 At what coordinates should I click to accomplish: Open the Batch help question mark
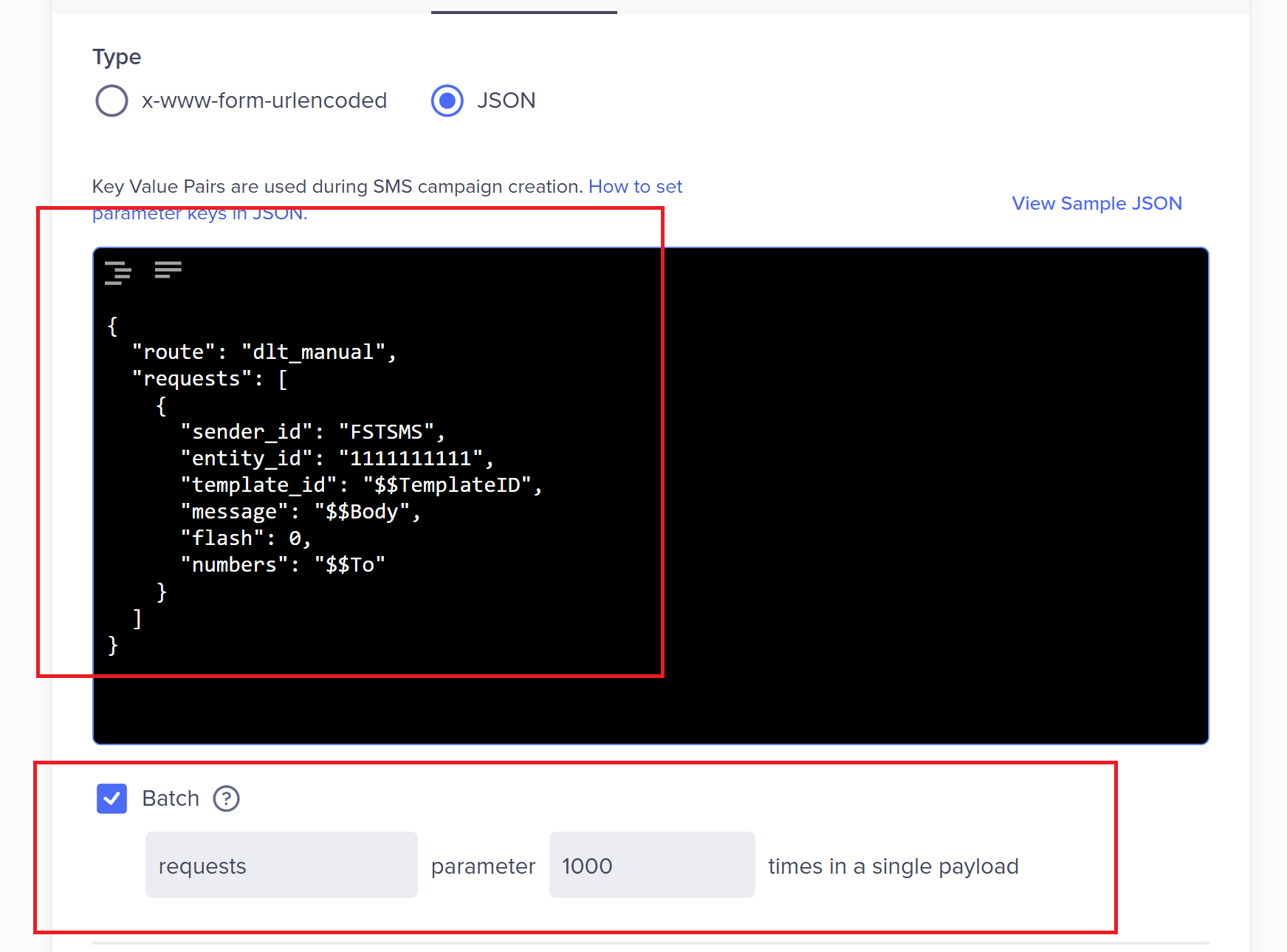click(x=226, y=798)
